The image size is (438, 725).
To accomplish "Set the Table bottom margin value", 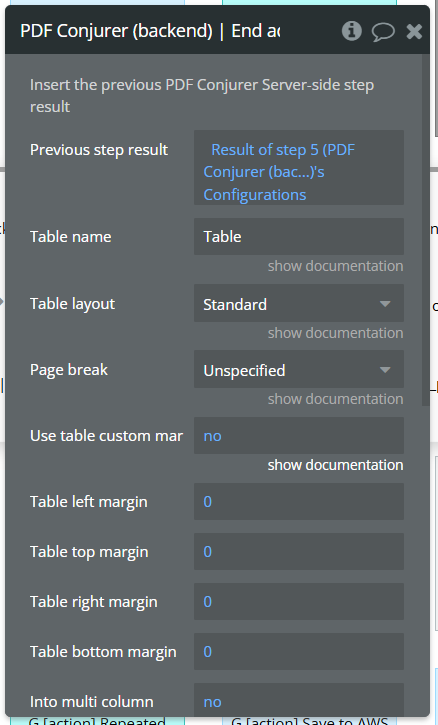I will (299, 651).
